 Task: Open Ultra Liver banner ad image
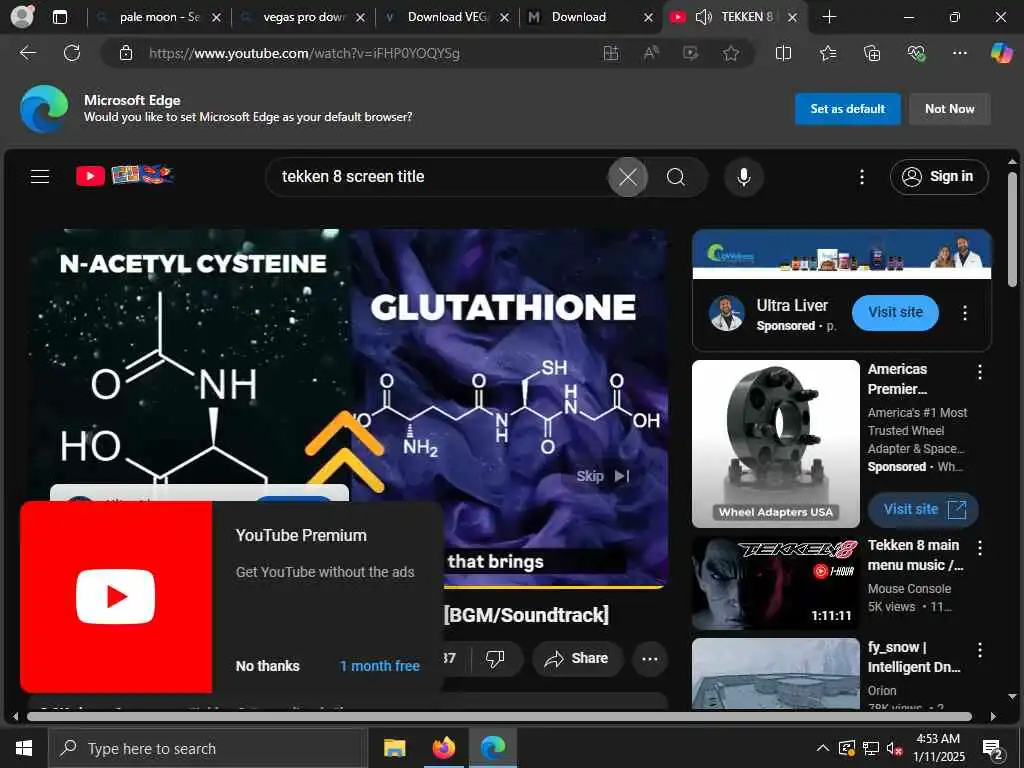(x=842, y=254)
